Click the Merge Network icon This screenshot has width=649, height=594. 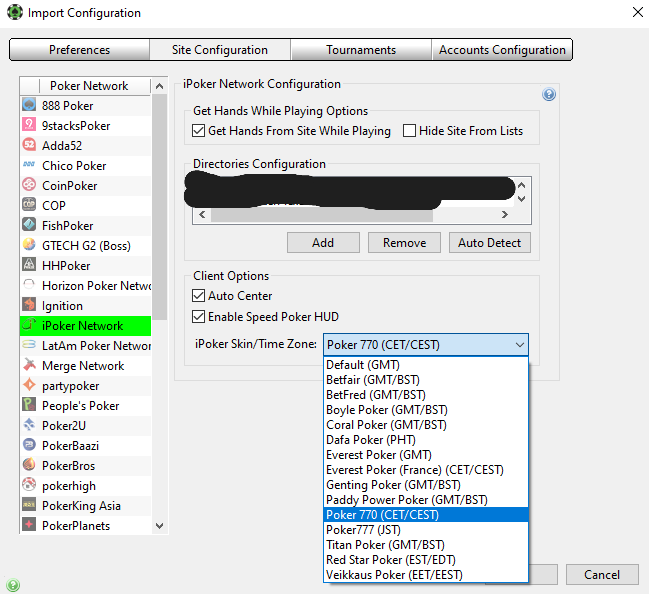(x=29, y=365)
